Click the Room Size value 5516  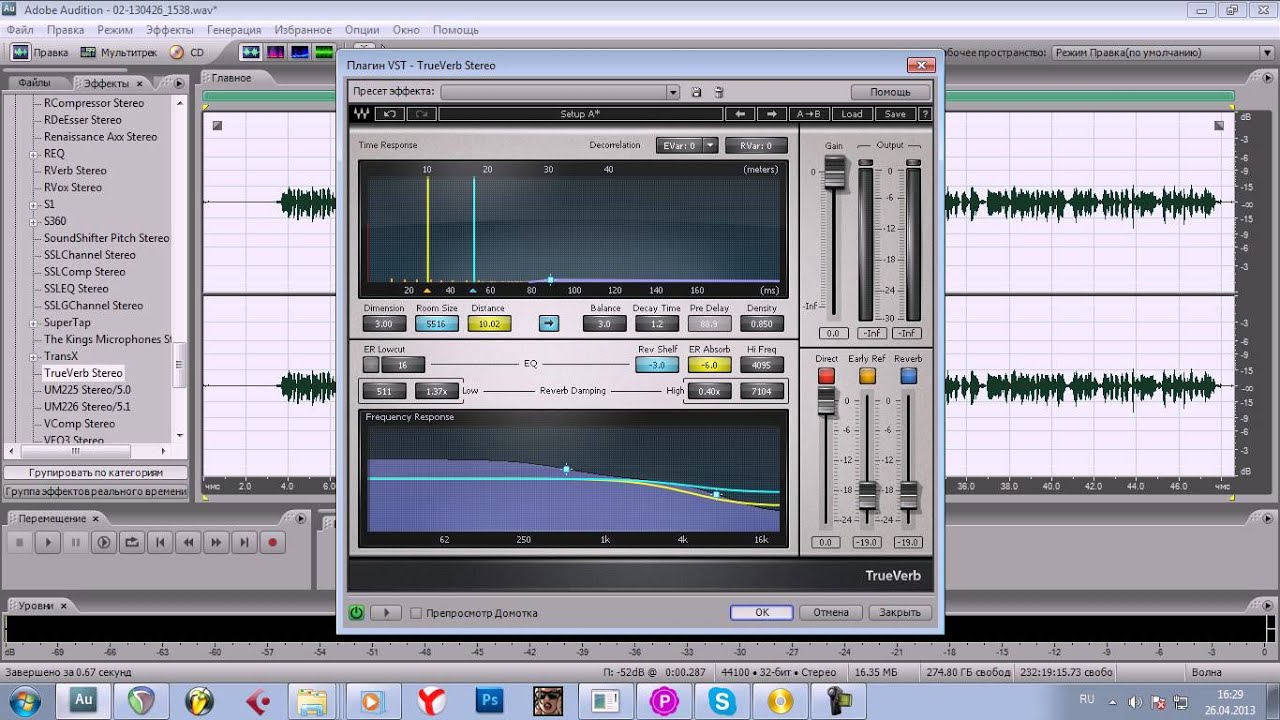coord(436,324)
